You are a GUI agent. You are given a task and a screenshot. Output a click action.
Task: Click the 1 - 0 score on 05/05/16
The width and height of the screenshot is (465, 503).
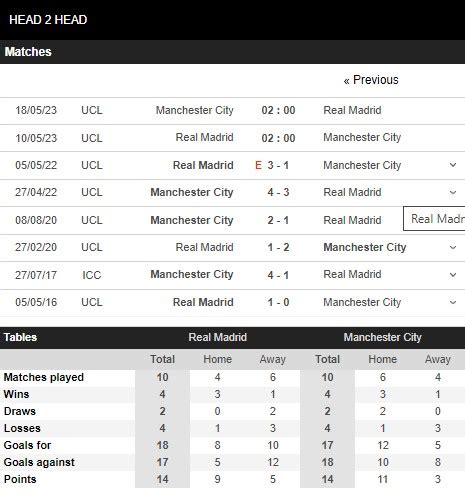tap(278, 302)
